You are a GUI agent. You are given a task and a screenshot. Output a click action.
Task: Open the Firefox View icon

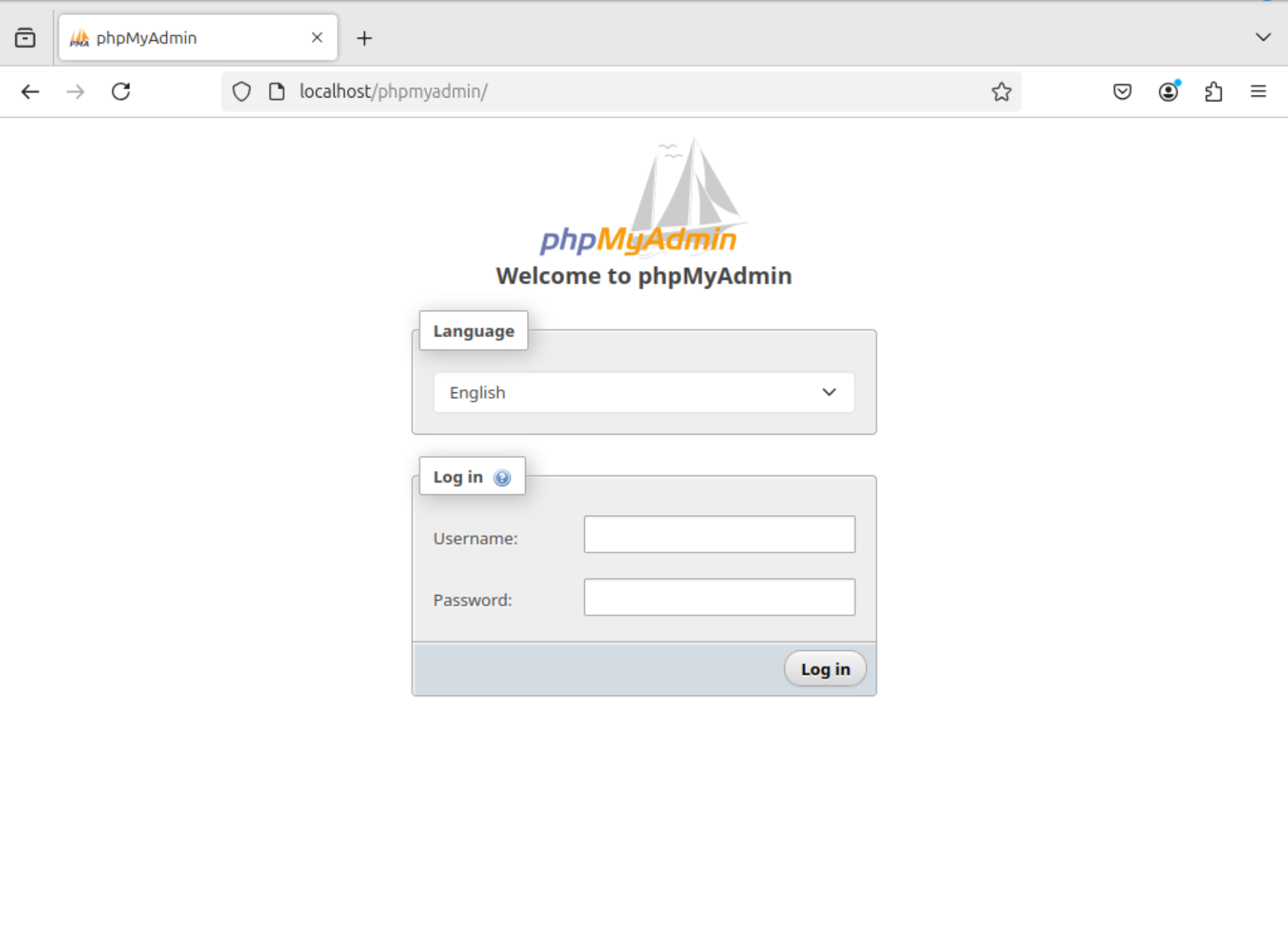click(x=25, y=37)
